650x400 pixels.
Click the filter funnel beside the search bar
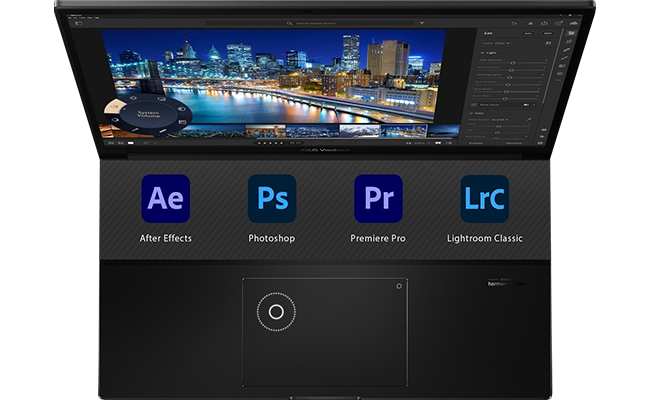coord(422,23)
